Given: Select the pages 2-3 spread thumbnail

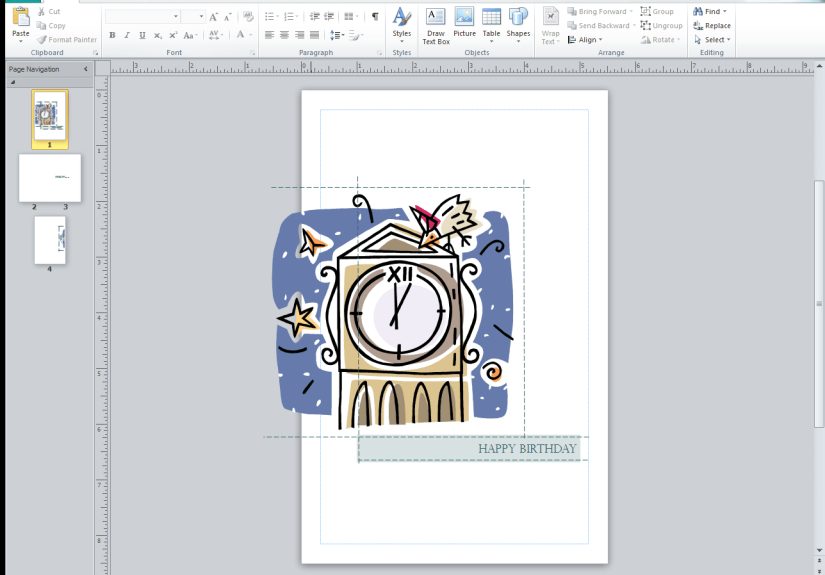Looking at the screenshot, I should coord(50,178).
